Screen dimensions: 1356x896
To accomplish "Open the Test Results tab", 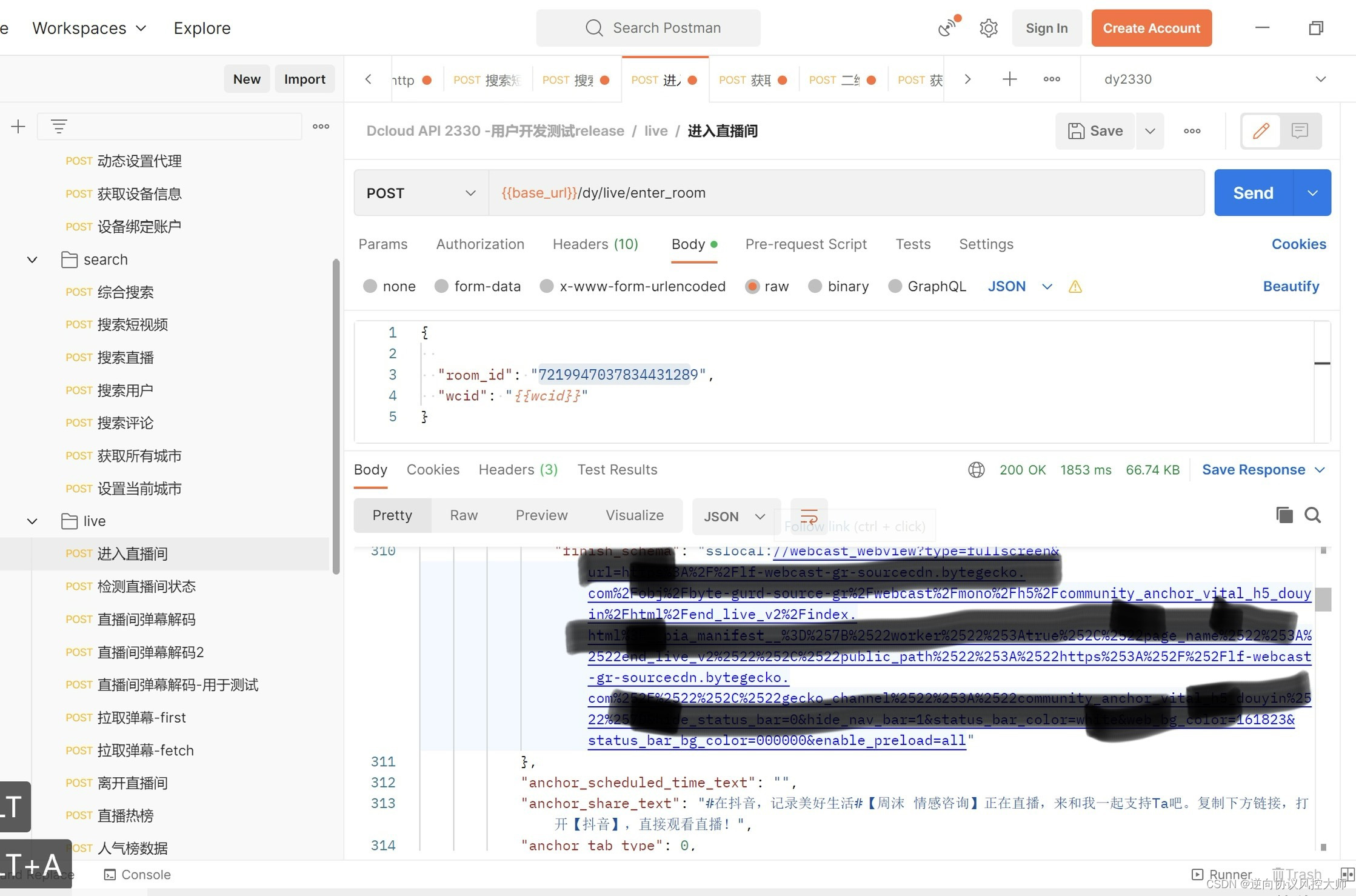I will (617, 470).
